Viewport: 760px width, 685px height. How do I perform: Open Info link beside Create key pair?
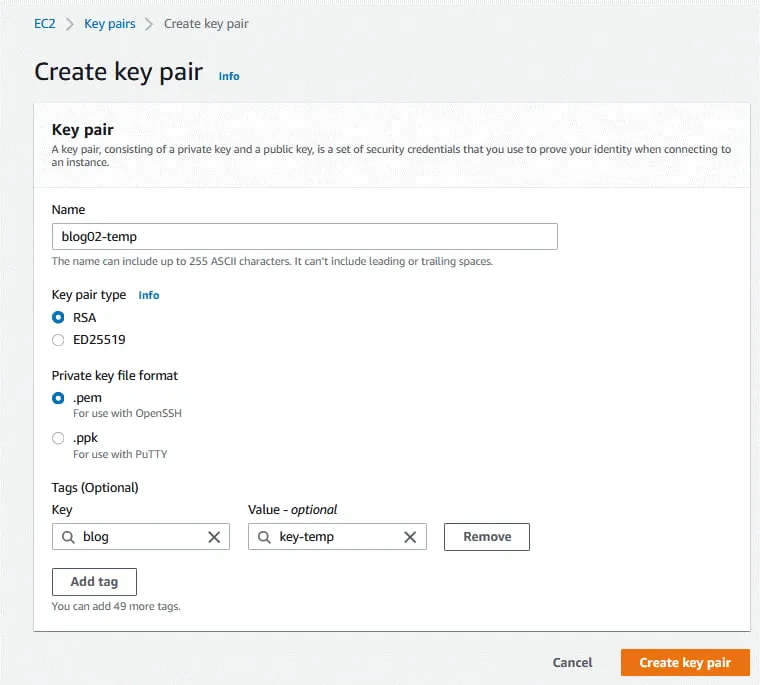(x=229, y=76)
